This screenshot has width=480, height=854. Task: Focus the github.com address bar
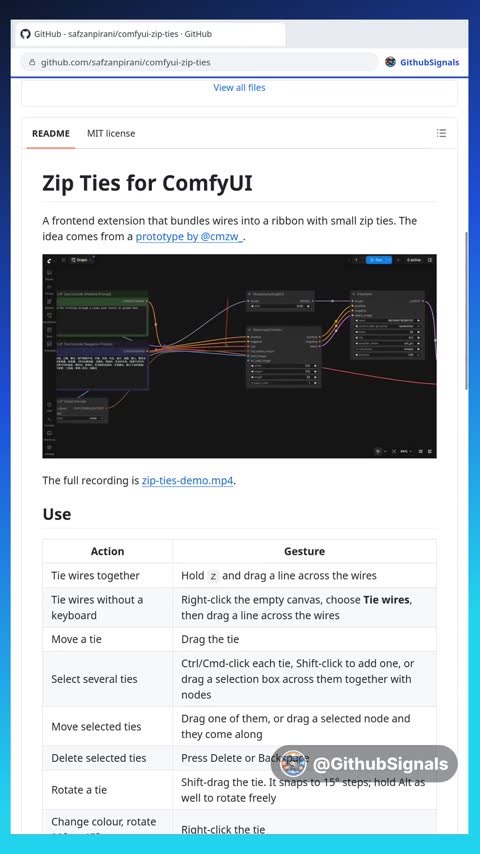tap(199, 63)
